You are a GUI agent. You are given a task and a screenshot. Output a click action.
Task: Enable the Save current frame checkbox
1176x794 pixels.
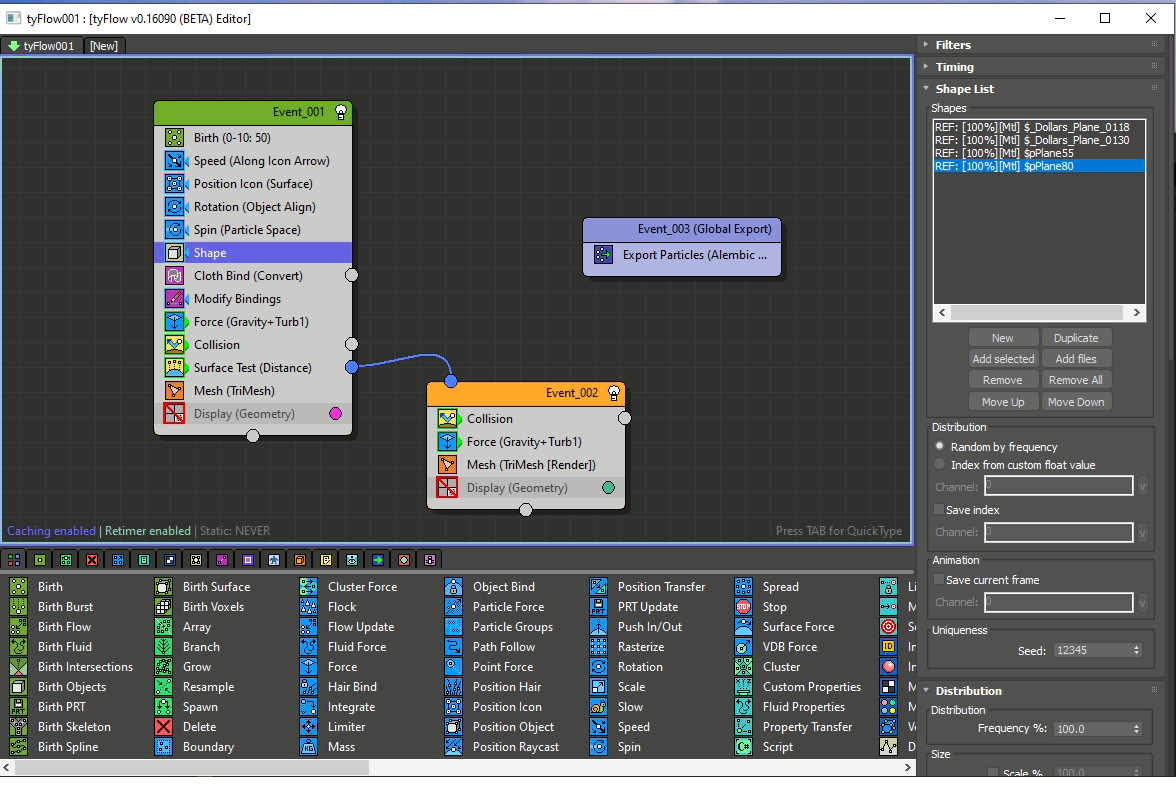coord(938,580)
